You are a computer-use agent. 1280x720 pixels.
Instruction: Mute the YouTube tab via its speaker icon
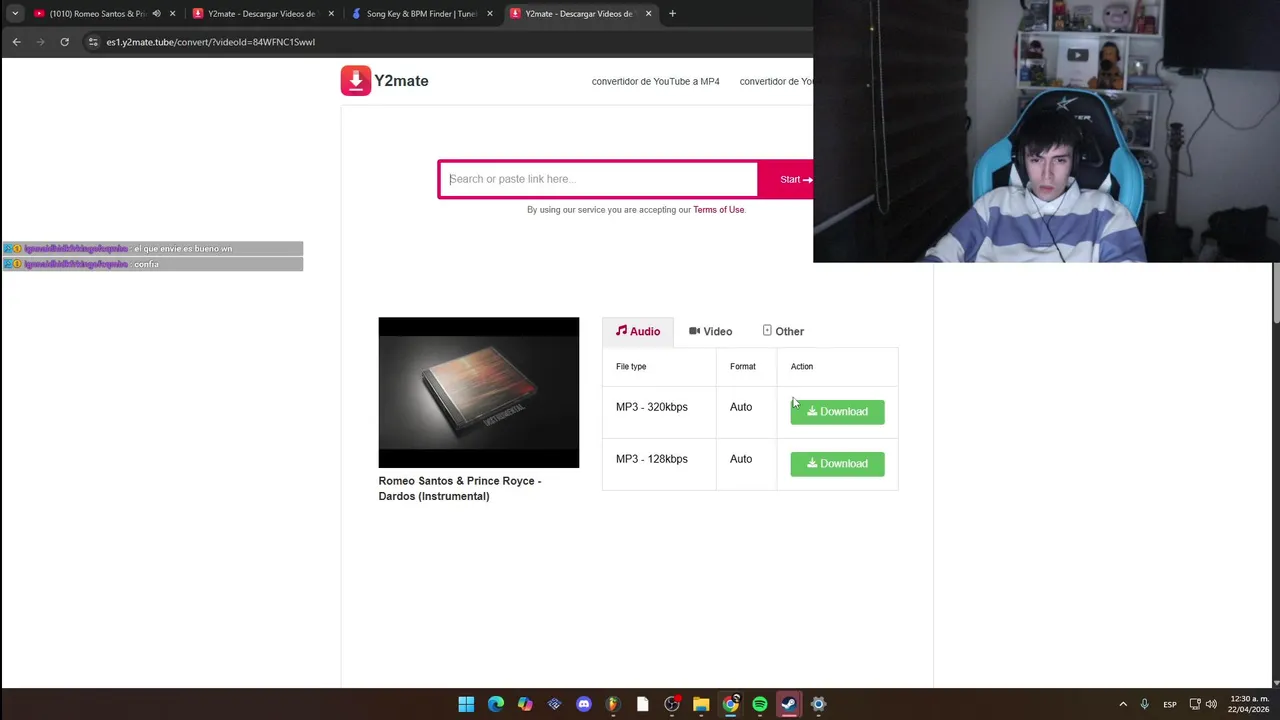click(156, 14)
